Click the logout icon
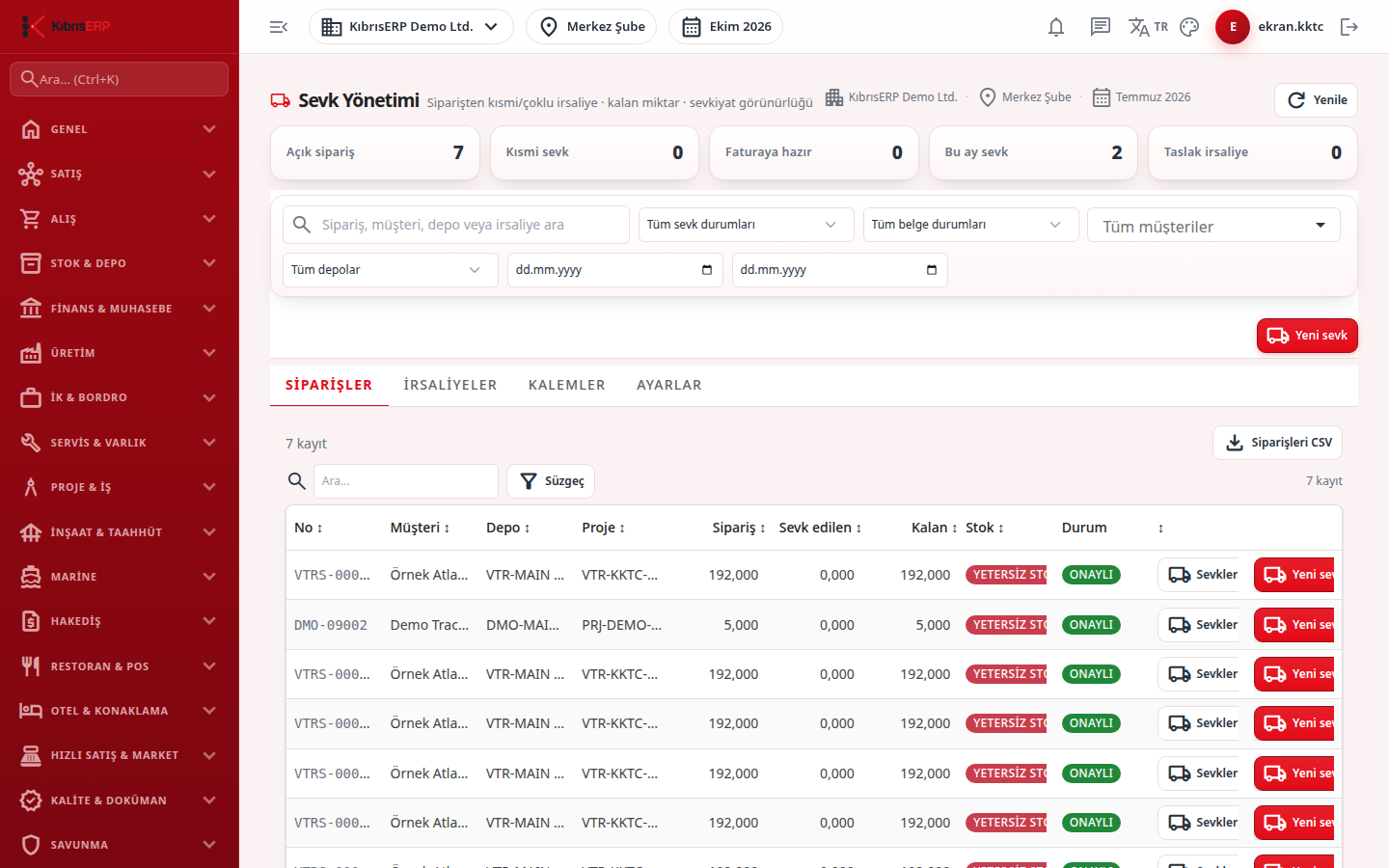 (x=1349, y=27)
